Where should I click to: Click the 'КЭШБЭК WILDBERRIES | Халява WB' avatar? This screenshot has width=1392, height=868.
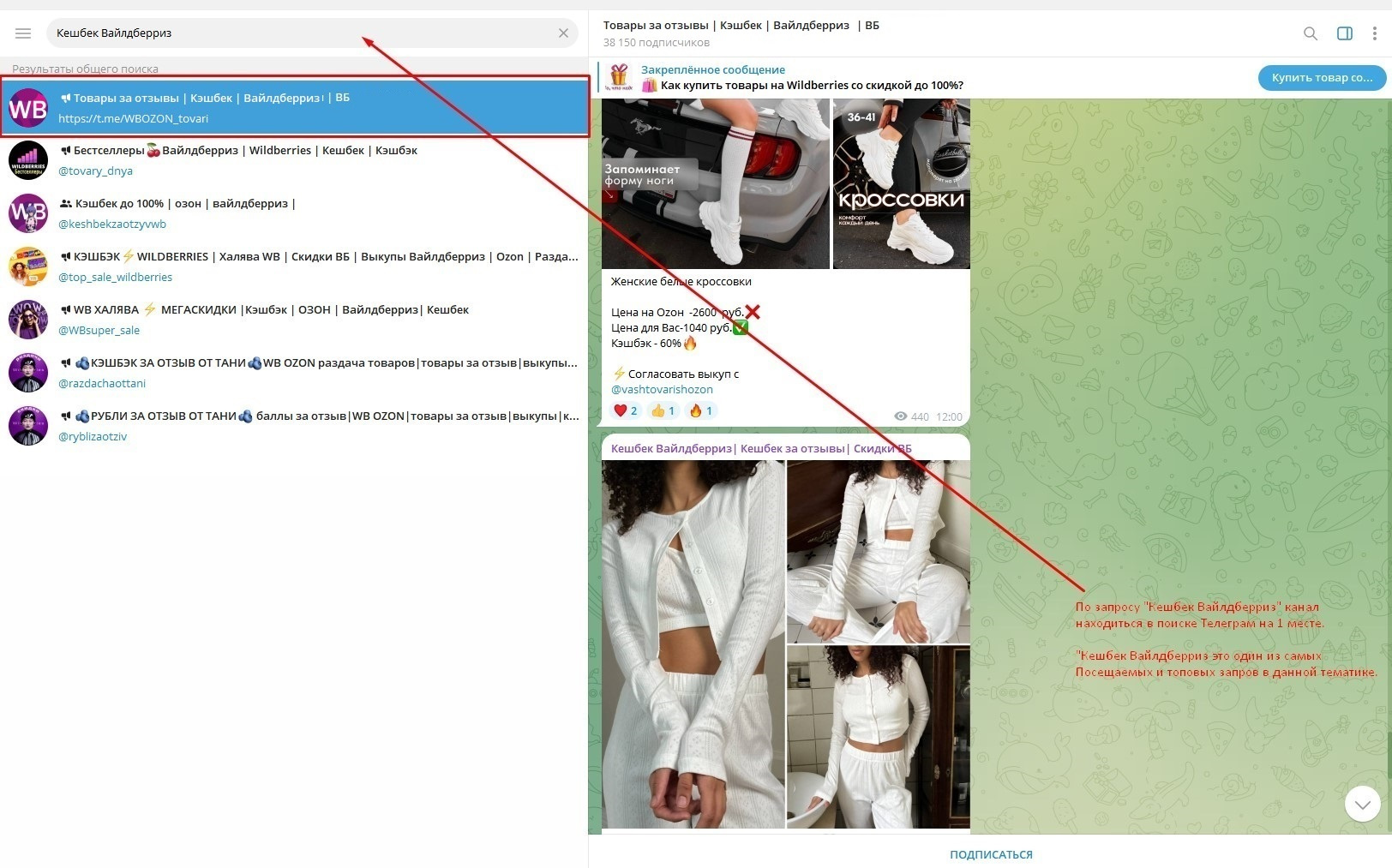click(28, 266)
